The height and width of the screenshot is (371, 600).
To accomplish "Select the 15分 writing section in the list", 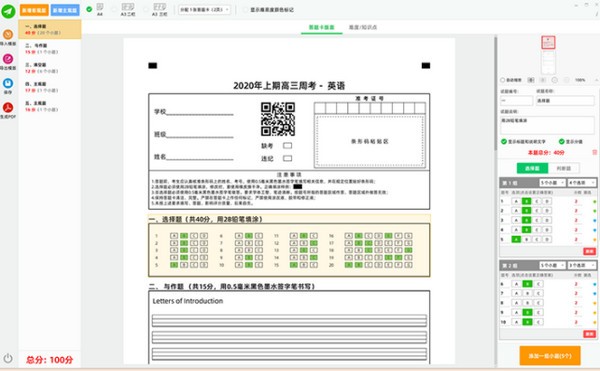I will (x=50, y=49).
